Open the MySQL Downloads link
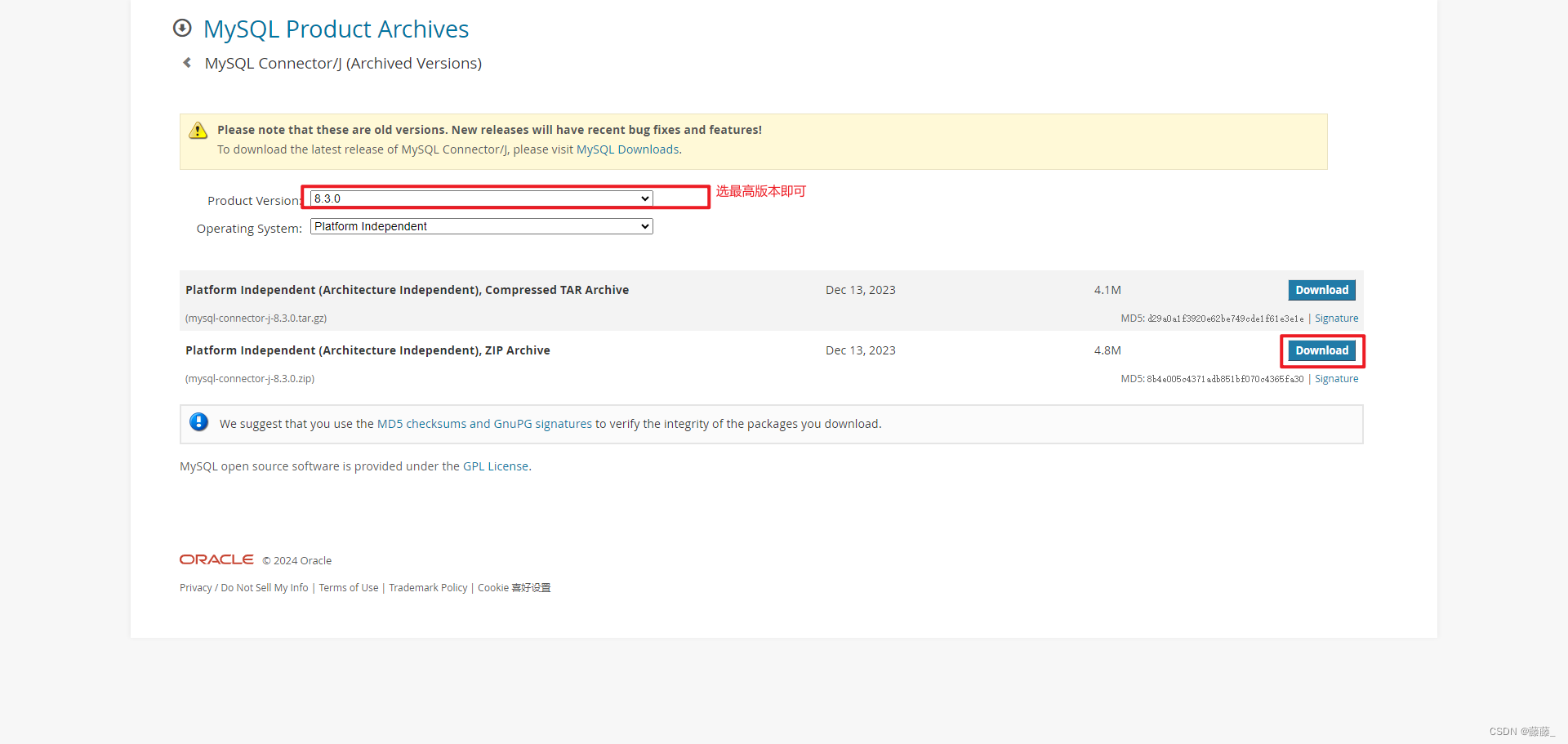The image size is (1568, 744). 627,149
